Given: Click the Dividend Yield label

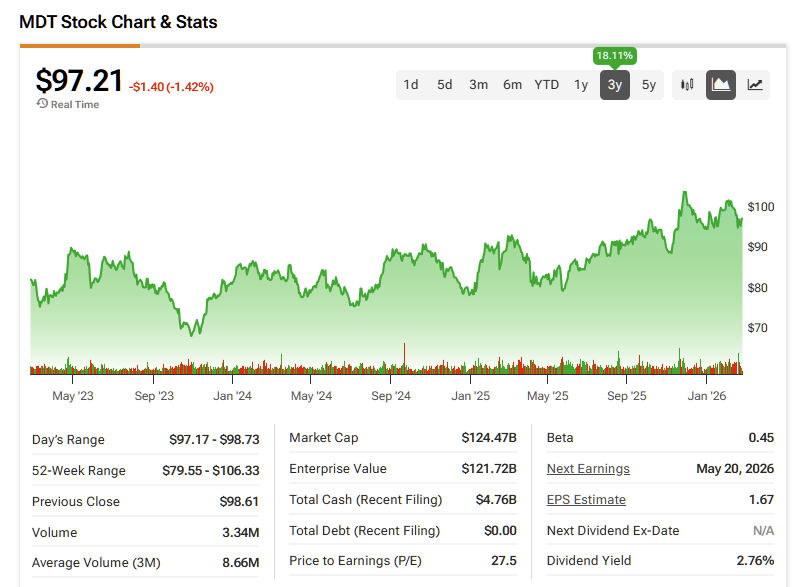Looking at the screenshot, I should [589, 561].
